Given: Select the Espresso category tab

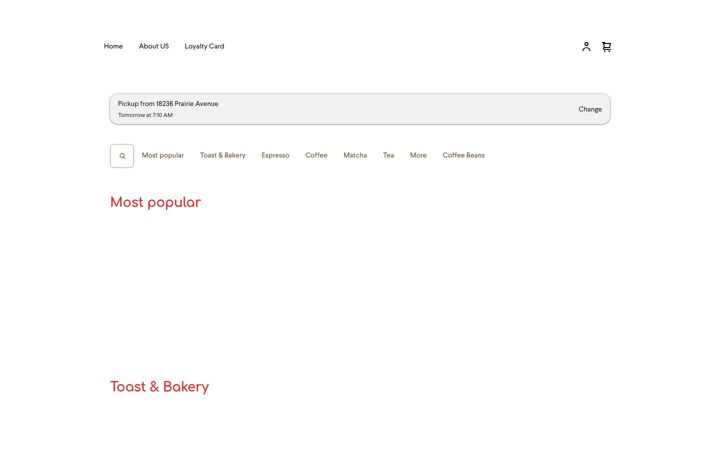Looking at the screenshot, I should tap(276, 155).
